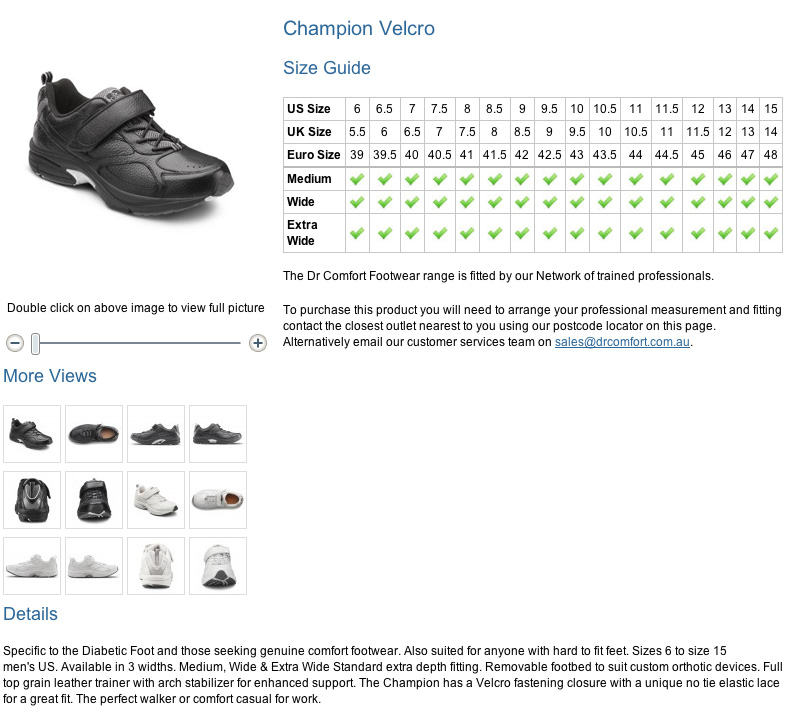Click the zoom out minus icon
The width and height of the screenshot is (791, 723).
15,343
